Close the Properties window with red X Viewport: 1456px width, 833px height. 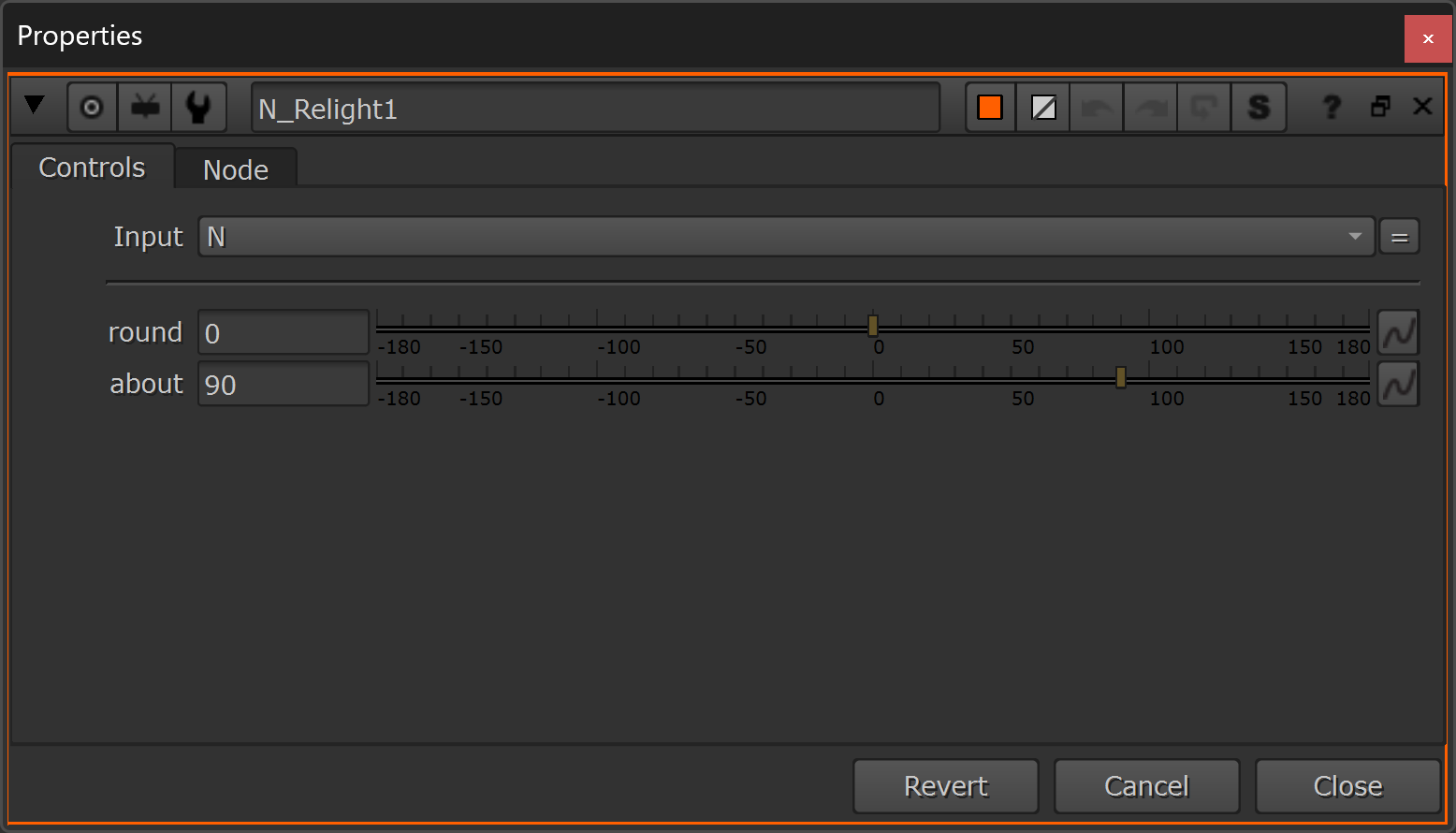click(1428, 38)
